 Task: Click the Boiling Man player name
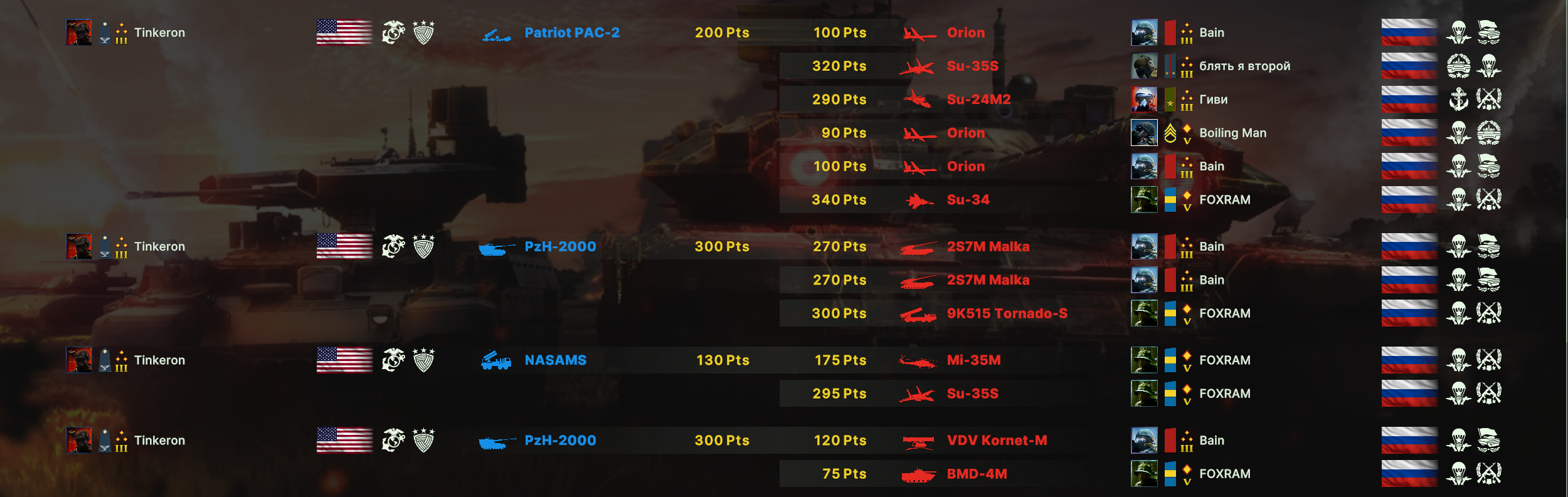click(x=1232, y=133)
